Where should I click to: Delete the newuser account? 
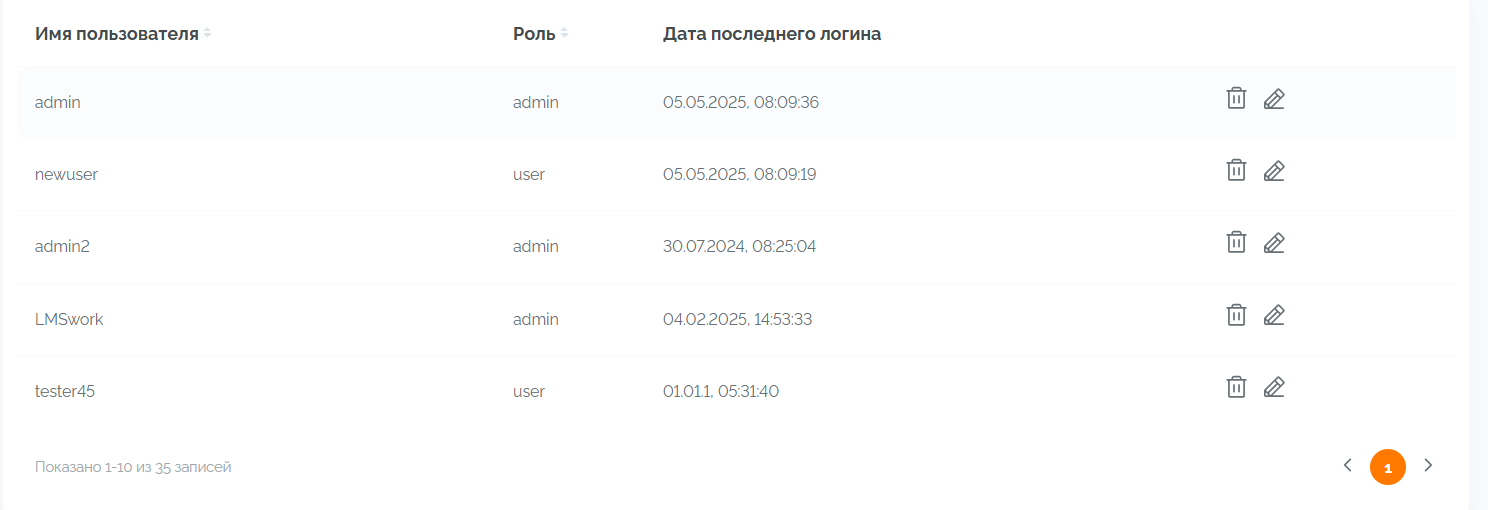point(1236,170)
